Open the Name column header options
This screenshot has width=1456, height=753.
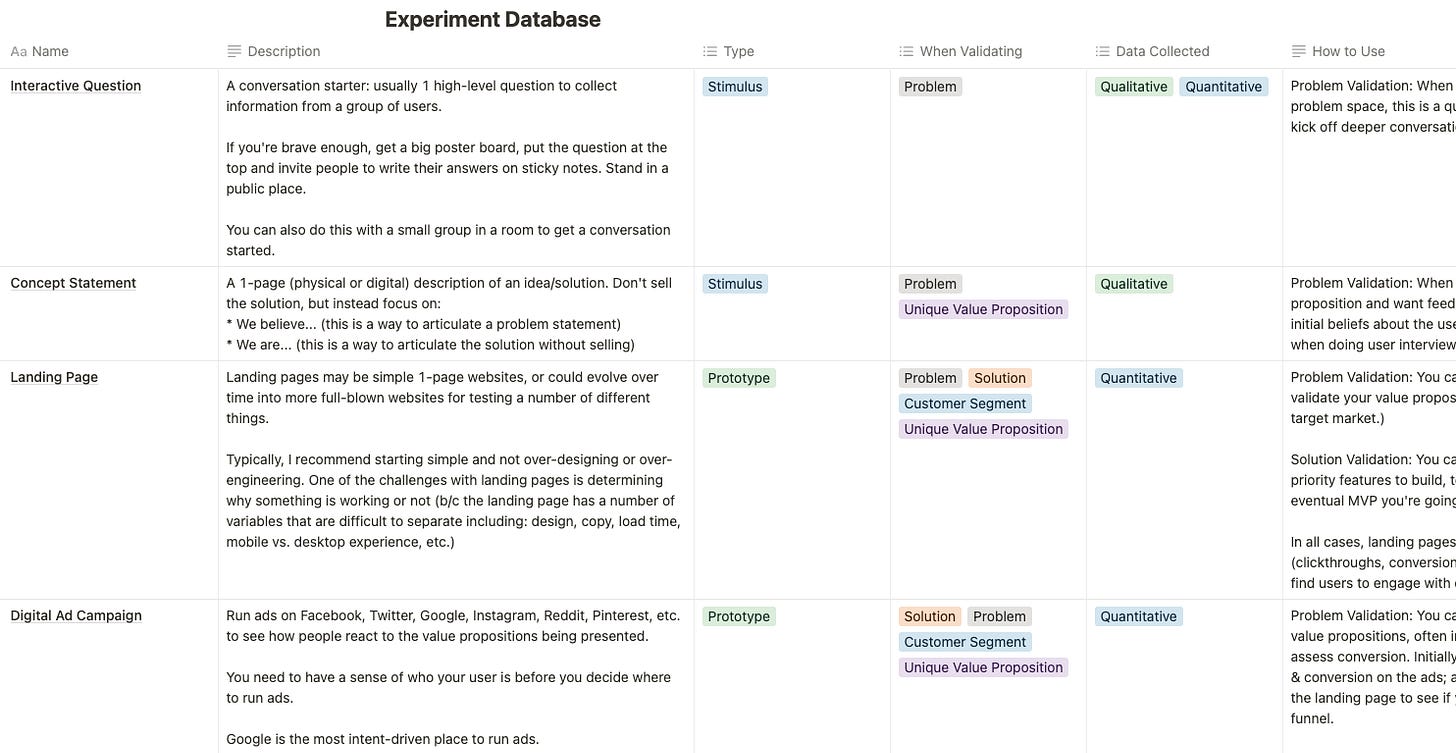[48, 51]
